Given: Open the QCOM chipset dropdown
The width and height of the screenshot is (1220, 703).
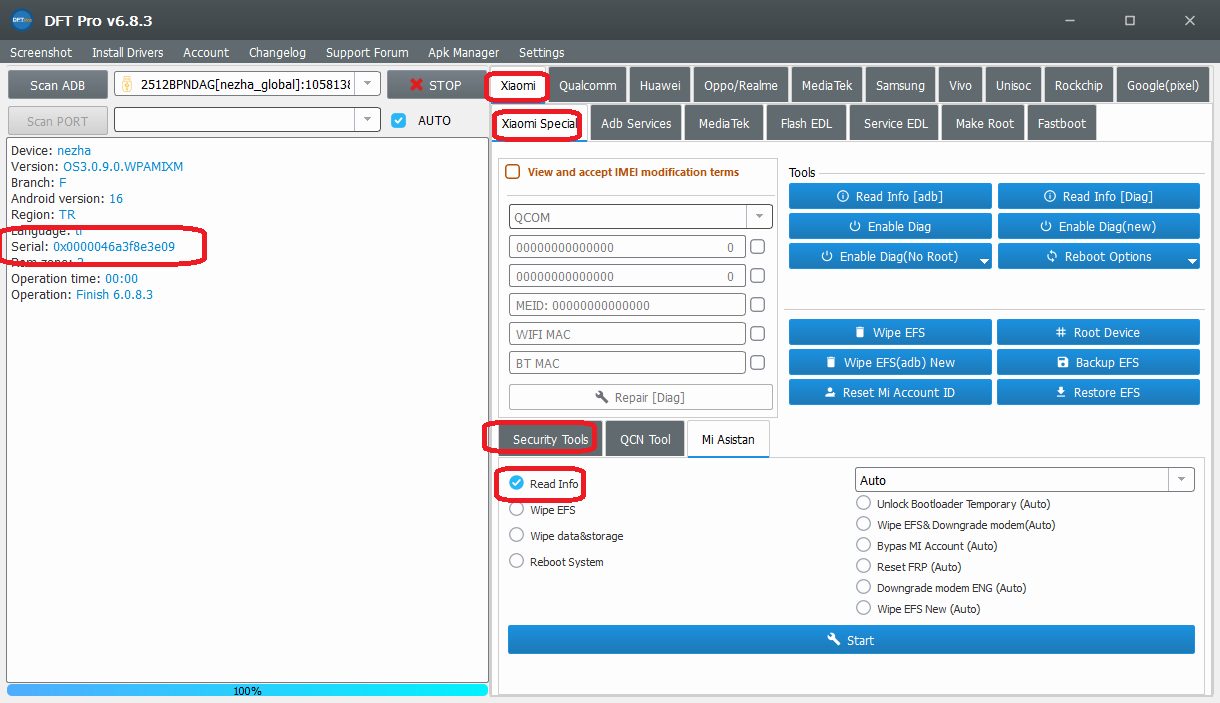Looking at the screenshot, I should click(760, 217).
